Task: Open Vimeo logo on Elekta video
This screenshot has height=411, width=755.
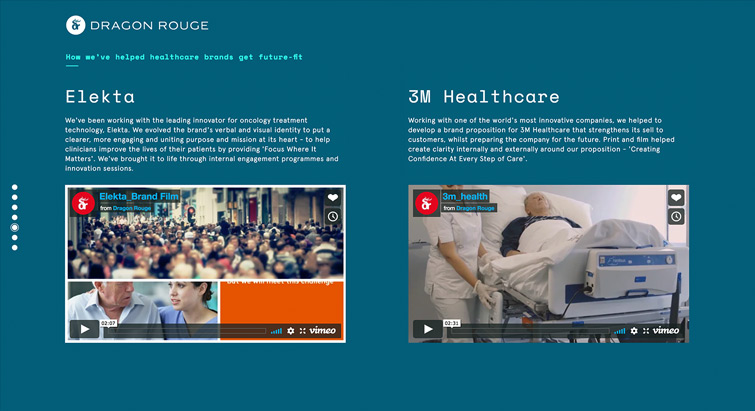Action: 323,330
